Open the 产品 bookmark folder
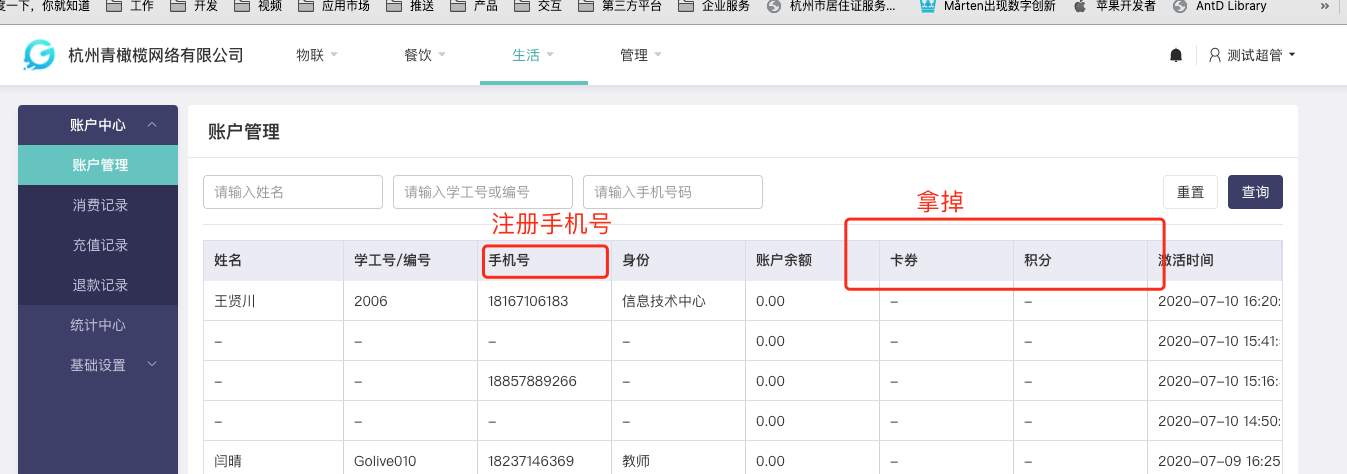This screenshot has width=1347, height=474. click(475, 6)
